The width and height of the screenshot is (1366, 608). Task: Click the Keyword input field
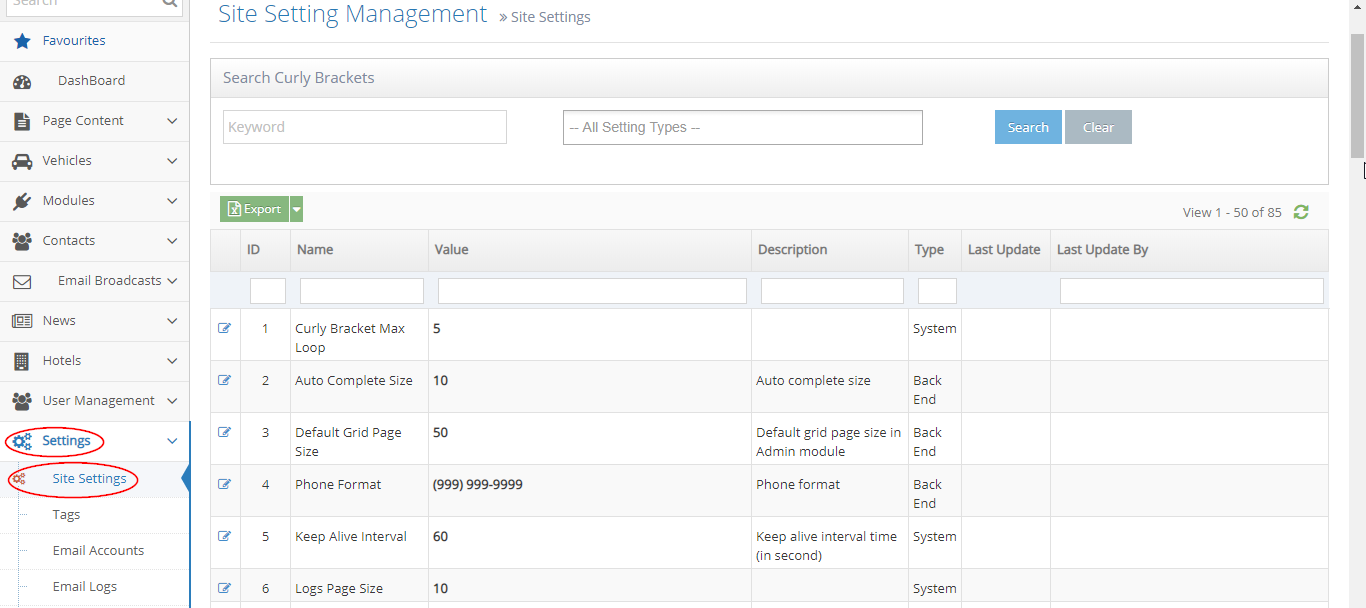(364, 127)
